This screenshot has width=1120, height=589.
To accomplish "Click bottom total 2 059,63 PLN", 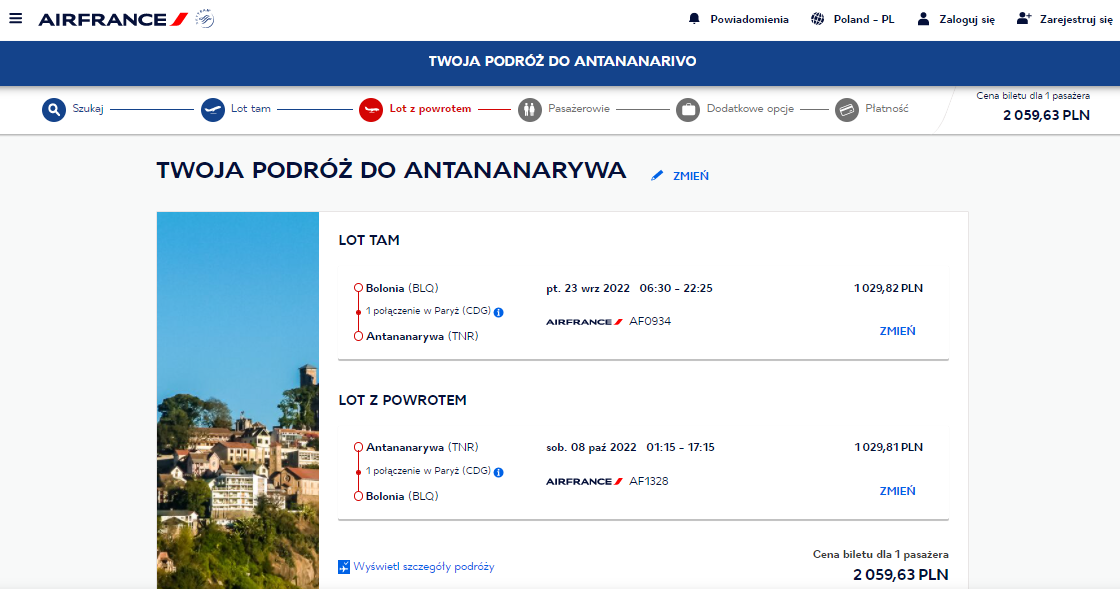I will [901, 575].
